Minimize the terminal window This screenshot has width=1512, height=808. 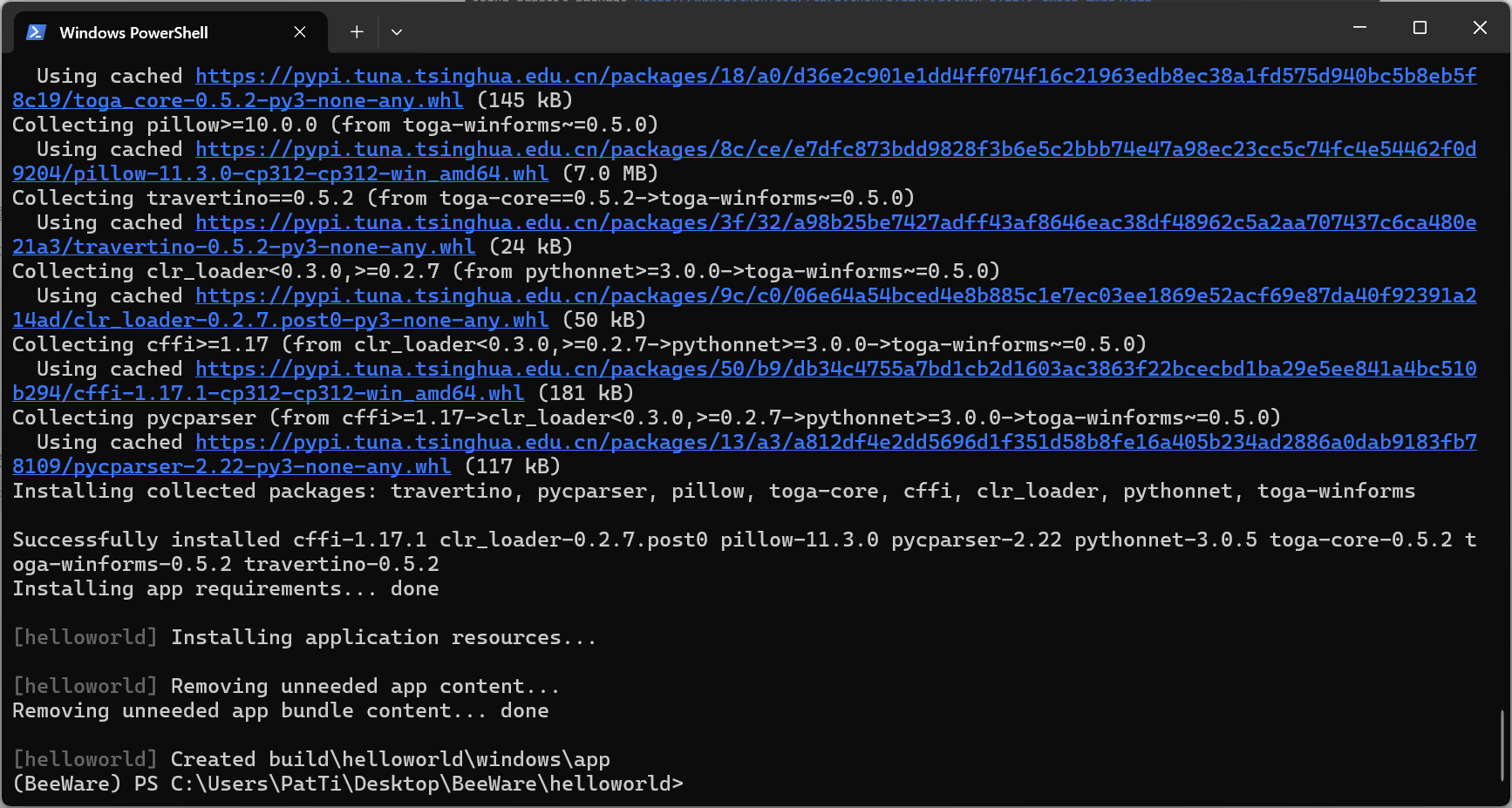point(1359,28)
